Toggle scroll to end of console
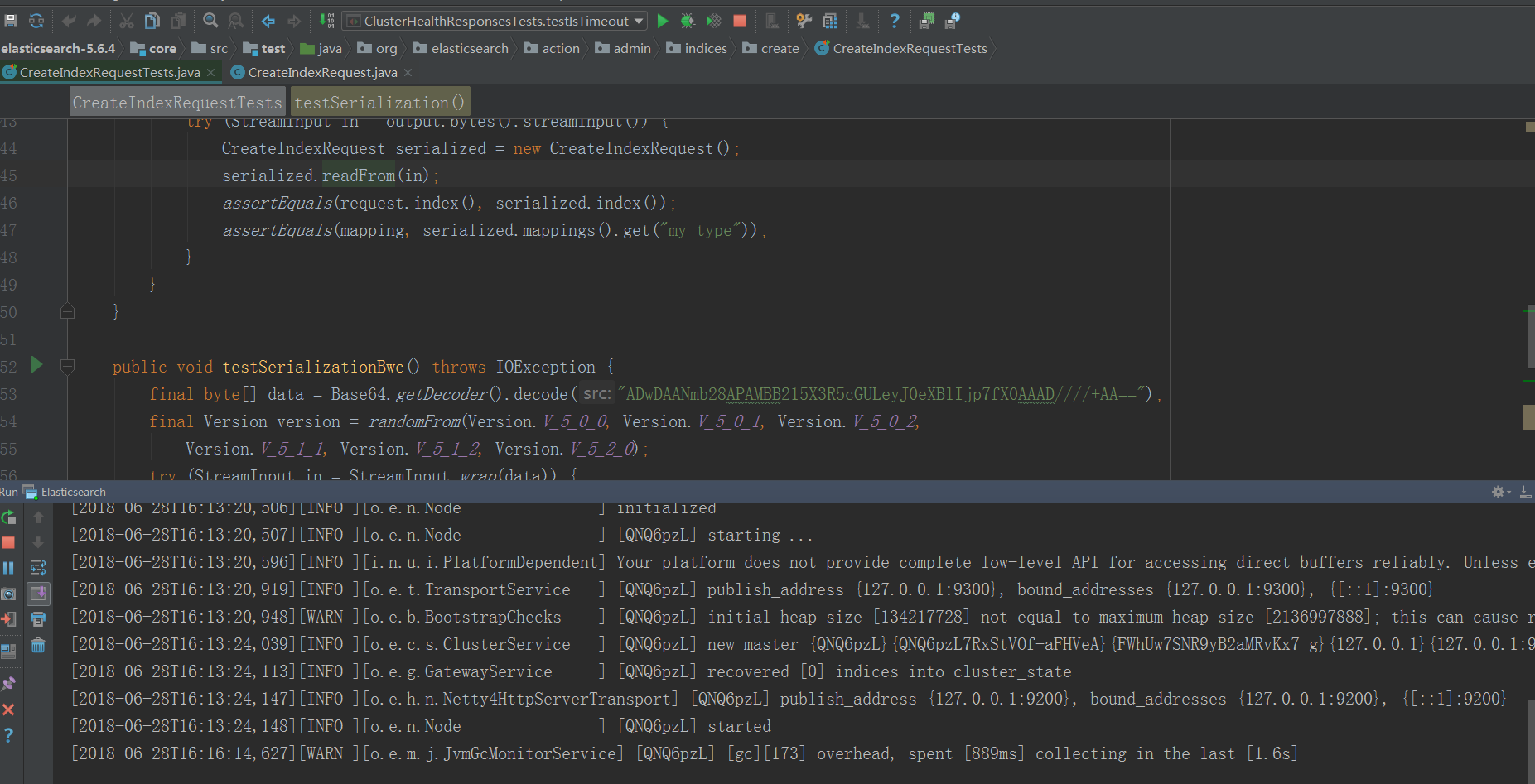Viewport: 1535px width, 784px height. [38, 593]
